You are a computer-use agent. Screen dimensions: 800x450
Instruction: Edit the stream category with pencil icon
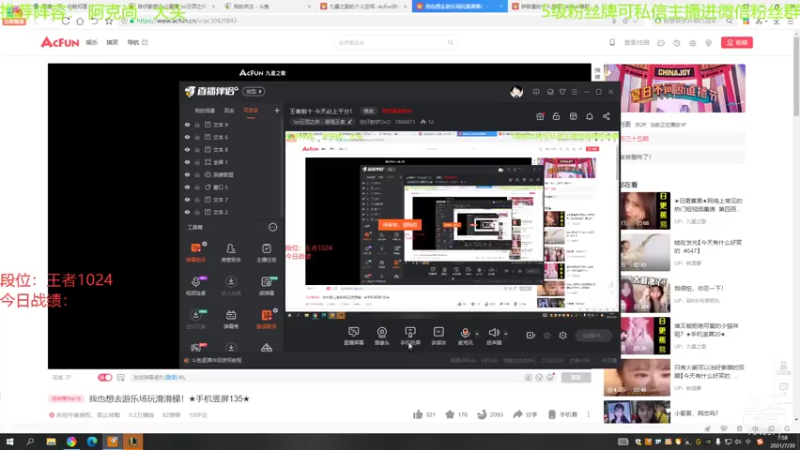[x=349, y=122]
